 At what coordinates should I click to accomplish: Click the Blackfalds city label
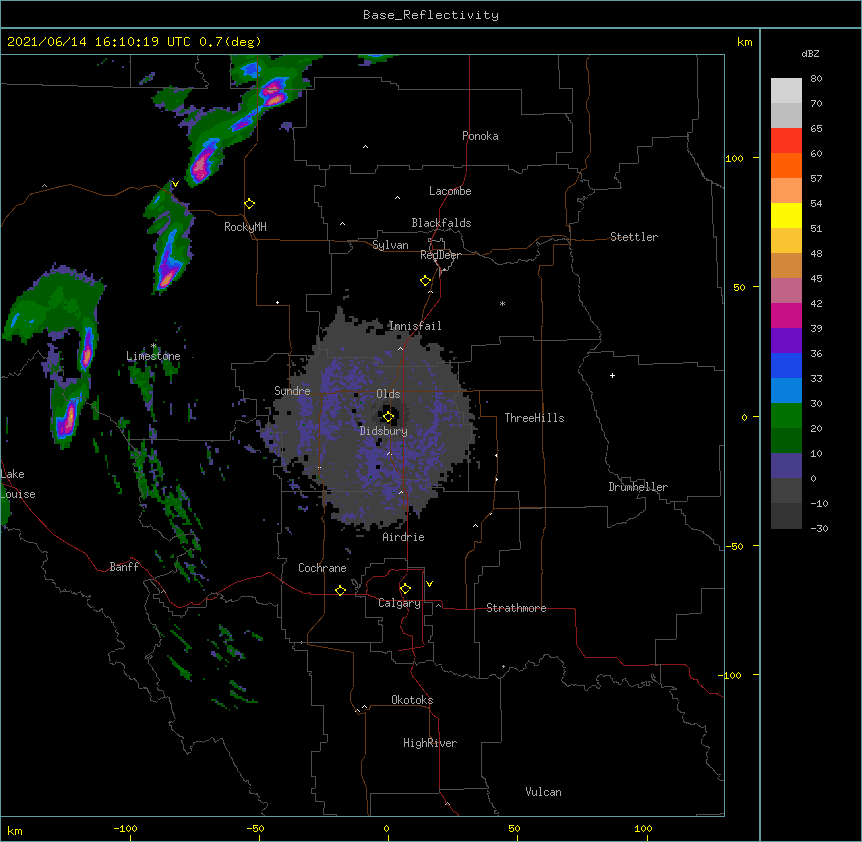441,223
